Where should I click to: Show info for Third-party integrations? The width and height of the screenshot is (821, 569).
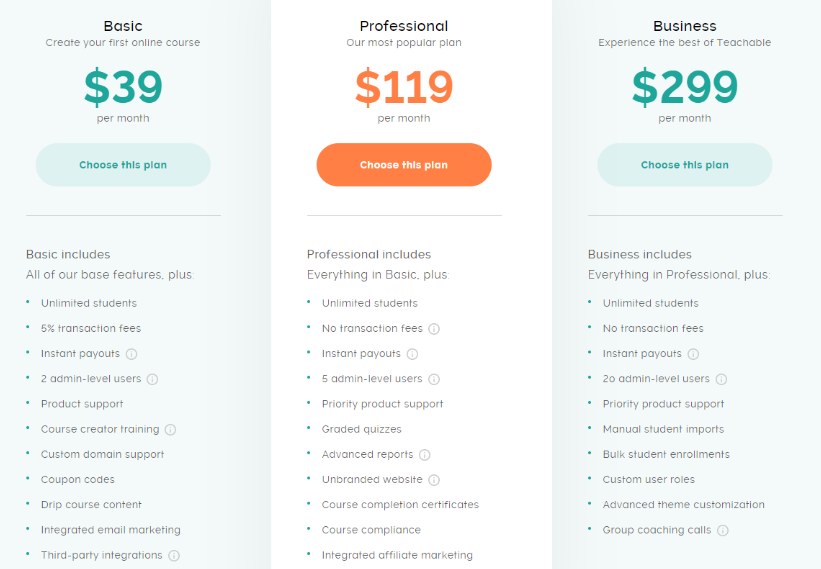coord(174,556)
